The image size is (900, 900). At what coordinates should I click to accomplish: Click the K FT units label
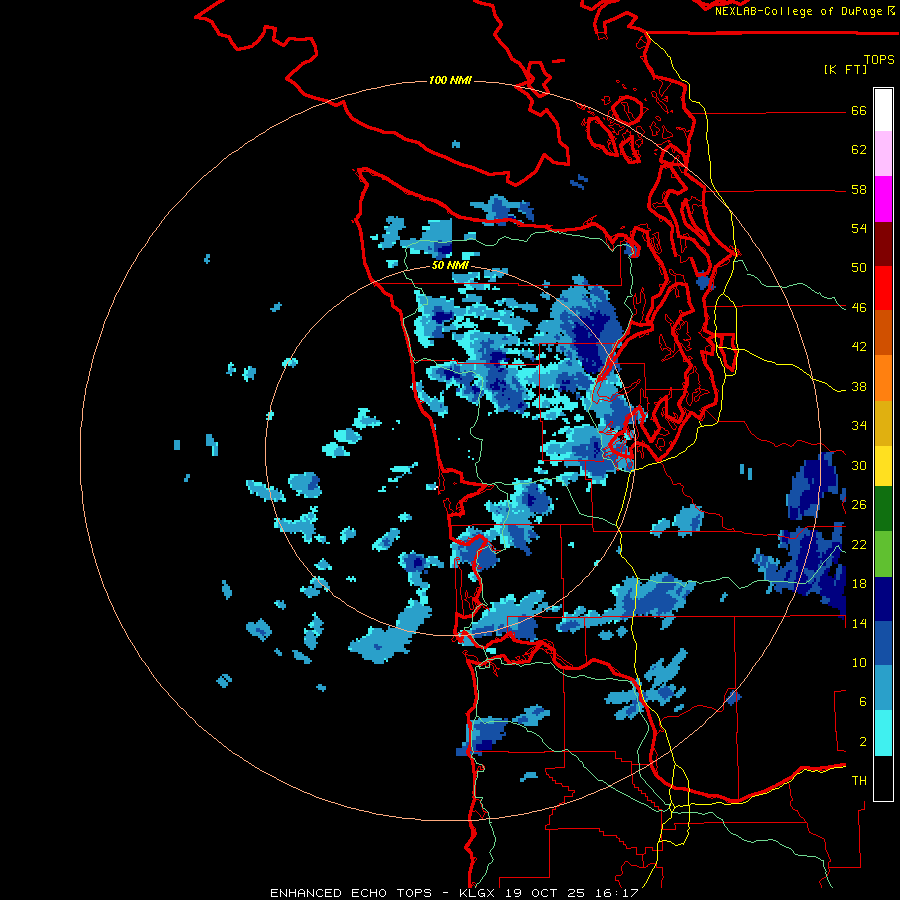click(845, 69)
